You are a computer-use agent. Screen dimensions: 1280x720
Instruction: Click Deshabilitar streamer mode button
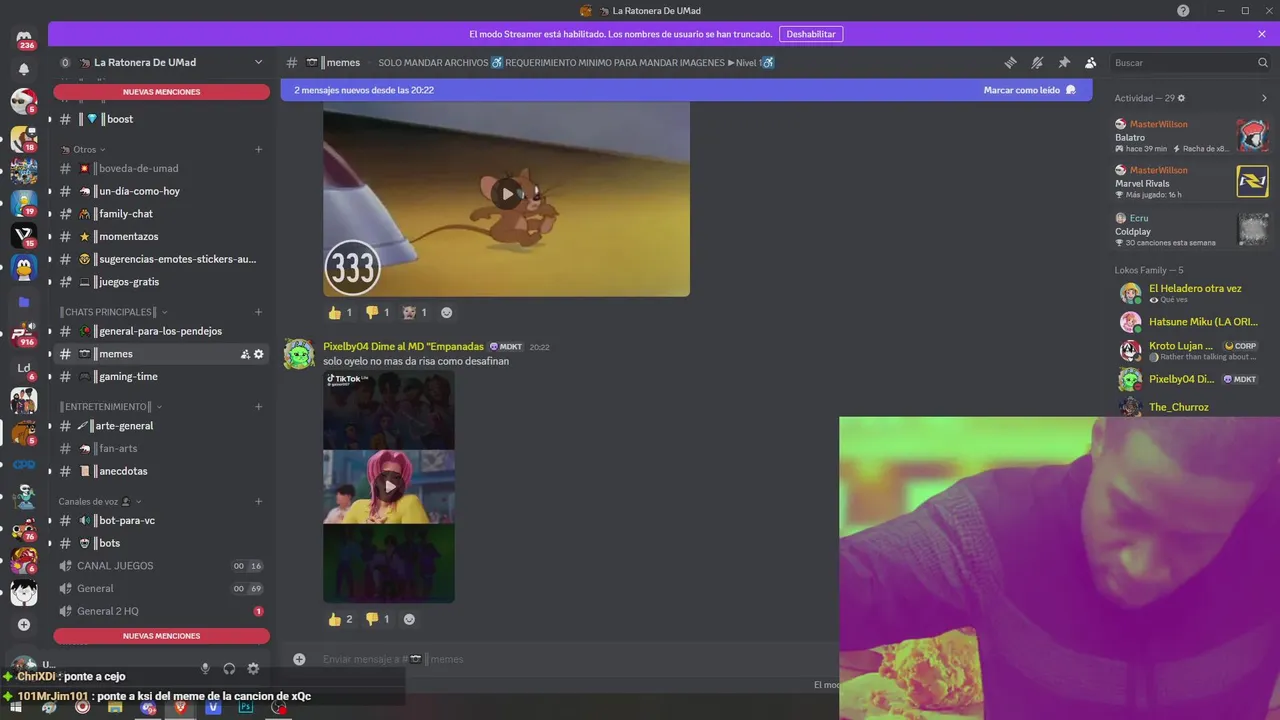pos(811,34)
